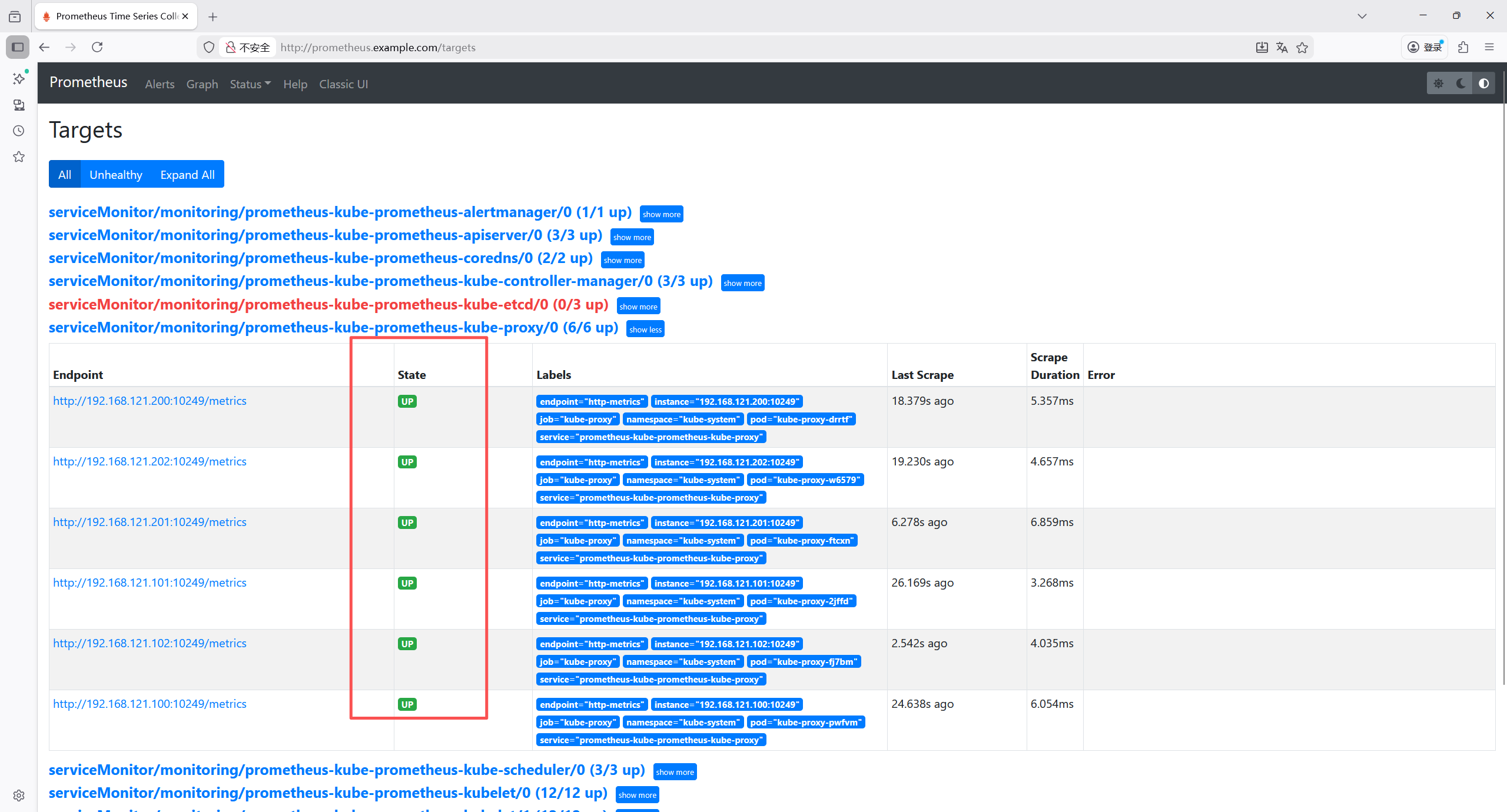Bookmark page with star icon
Viewport: 1507px width, 812px height.
pyautogui.click(x=1302, y=48)
